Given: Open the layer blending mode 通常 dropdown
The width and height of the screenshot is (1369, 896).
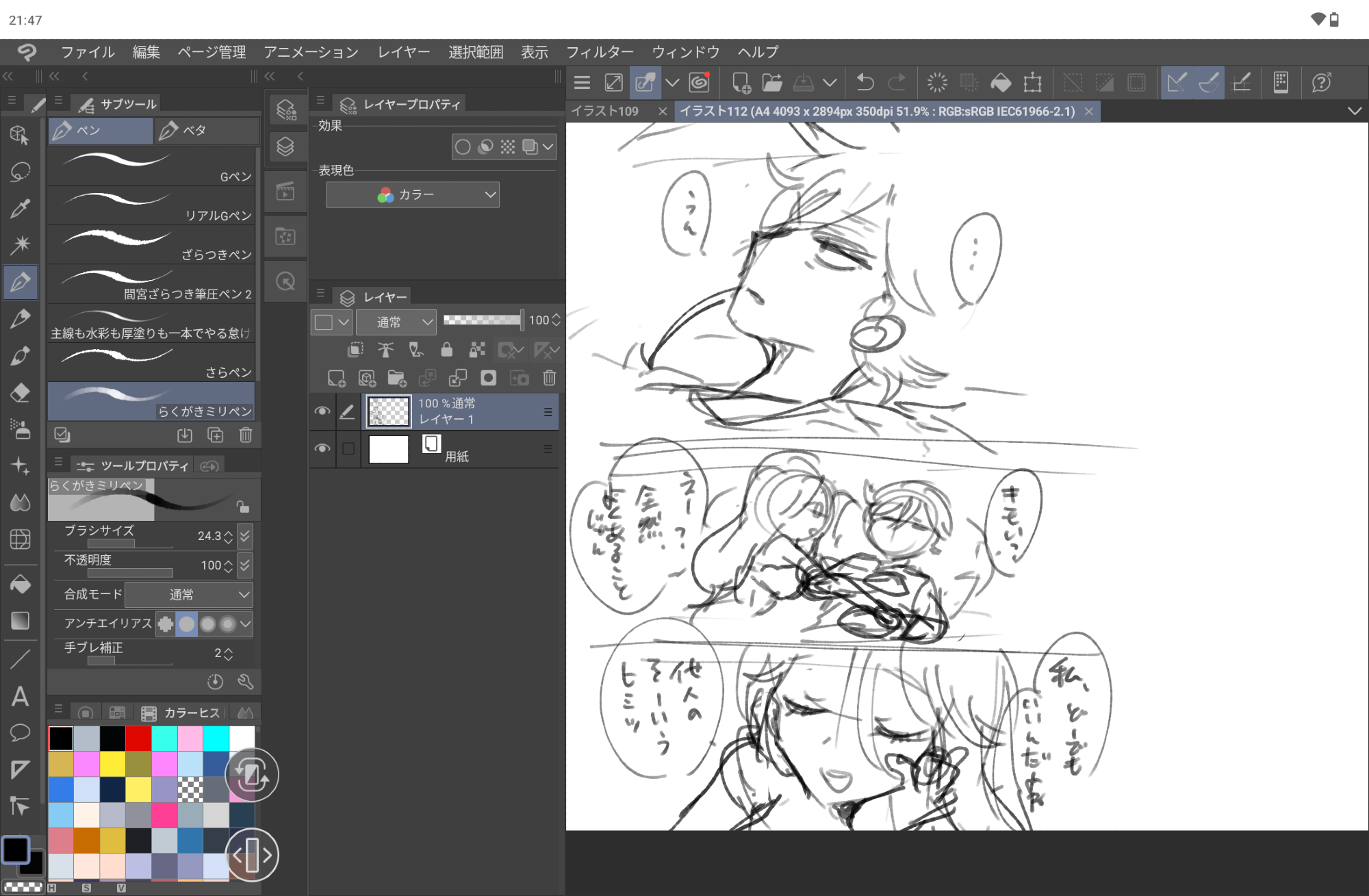Looking at the screenshot, I should coord(396,322).
